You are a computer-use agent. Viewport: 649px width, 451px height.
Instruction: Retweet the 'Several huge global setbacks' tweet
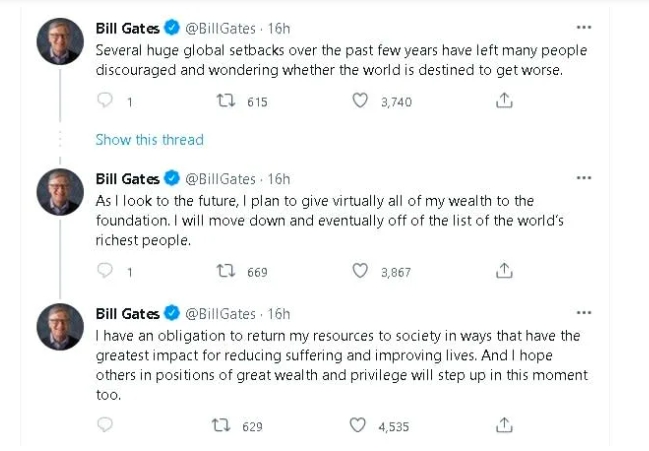[225, 101]
